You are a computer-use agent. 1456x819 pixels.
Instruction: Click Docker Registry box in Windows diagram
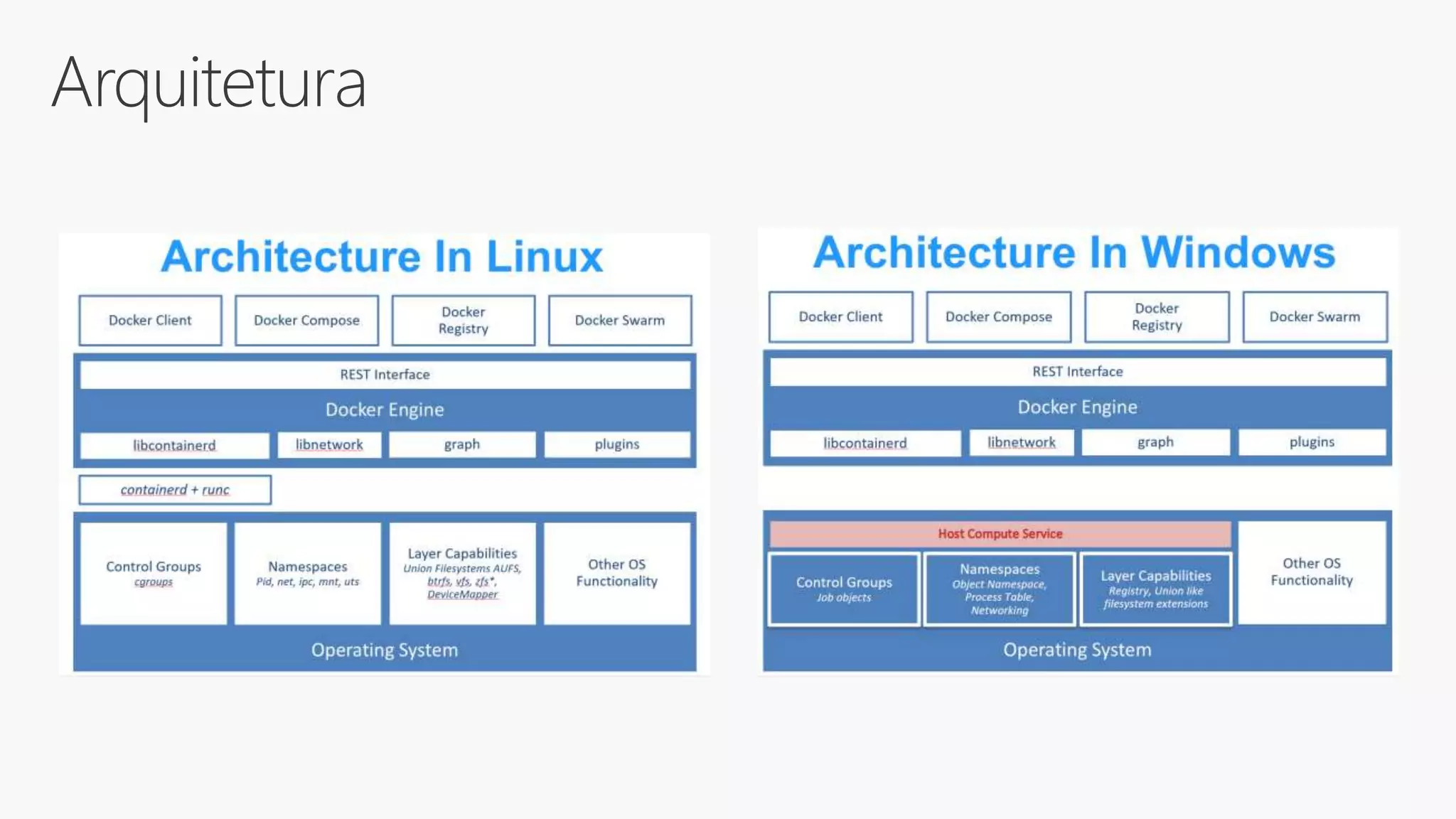coord(1156,316)
